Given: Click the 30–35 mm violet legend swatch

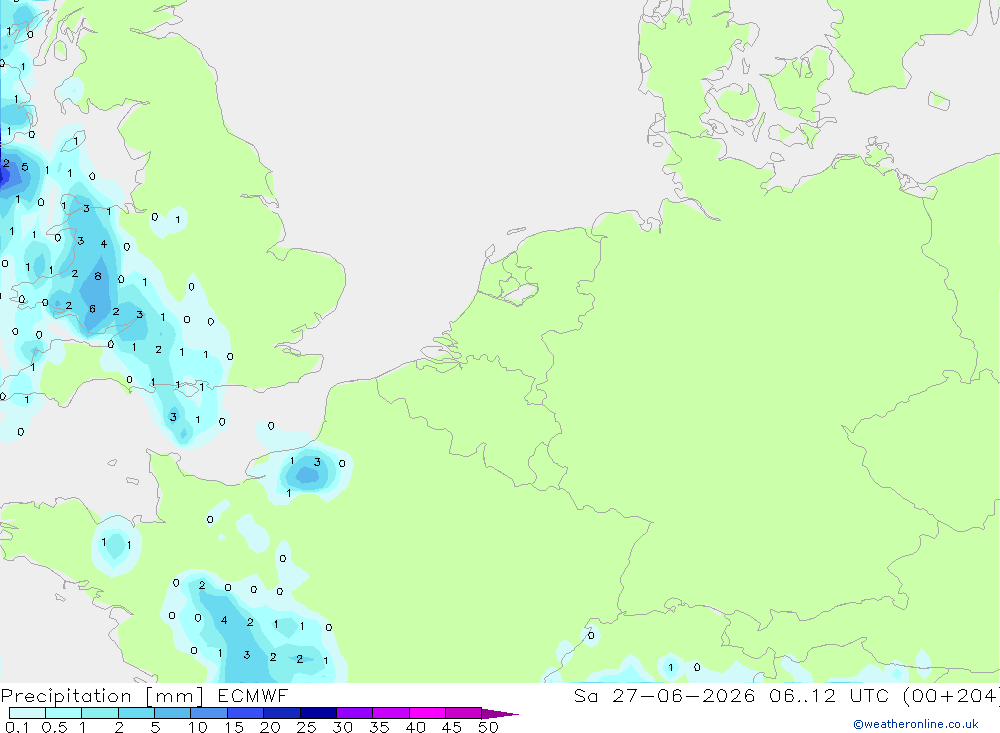Looking at the screenshot, I should coord(355,713).
